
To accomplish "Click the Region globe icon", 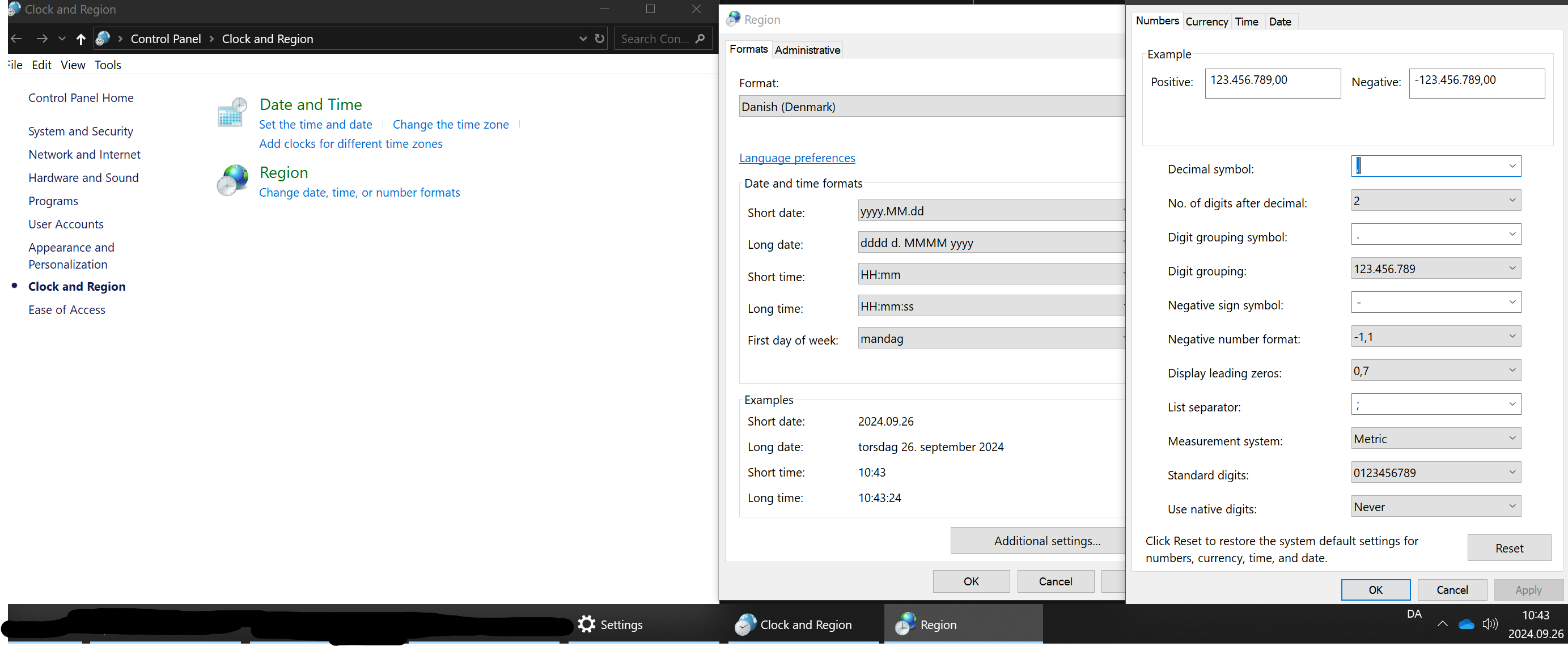I will pyautogui.click(x=232, y=181).
